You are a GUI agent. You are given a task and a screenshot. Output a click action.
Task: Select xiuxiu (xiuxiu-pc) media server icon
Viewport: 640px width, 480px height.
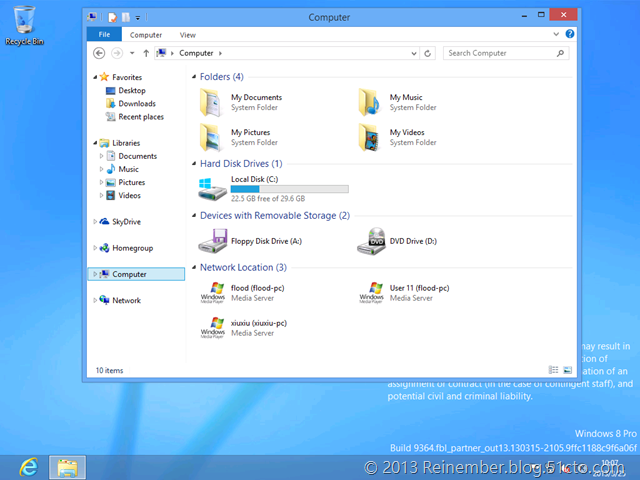pos(213,328)
